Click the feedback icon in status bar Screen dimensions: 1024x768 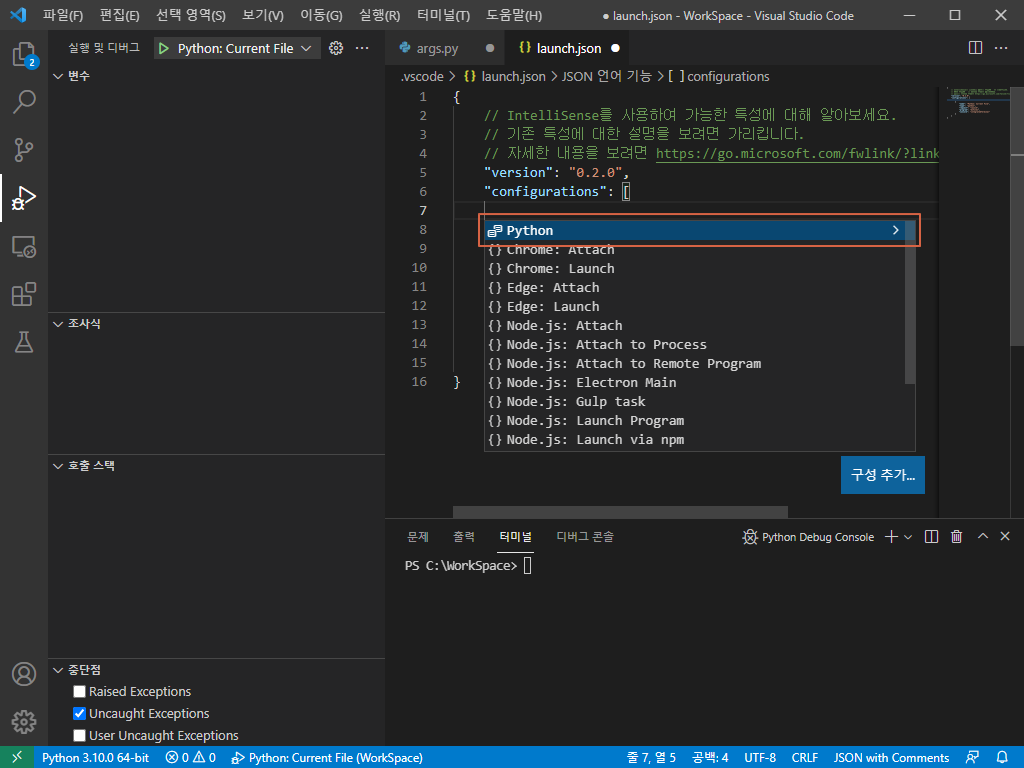972,757
